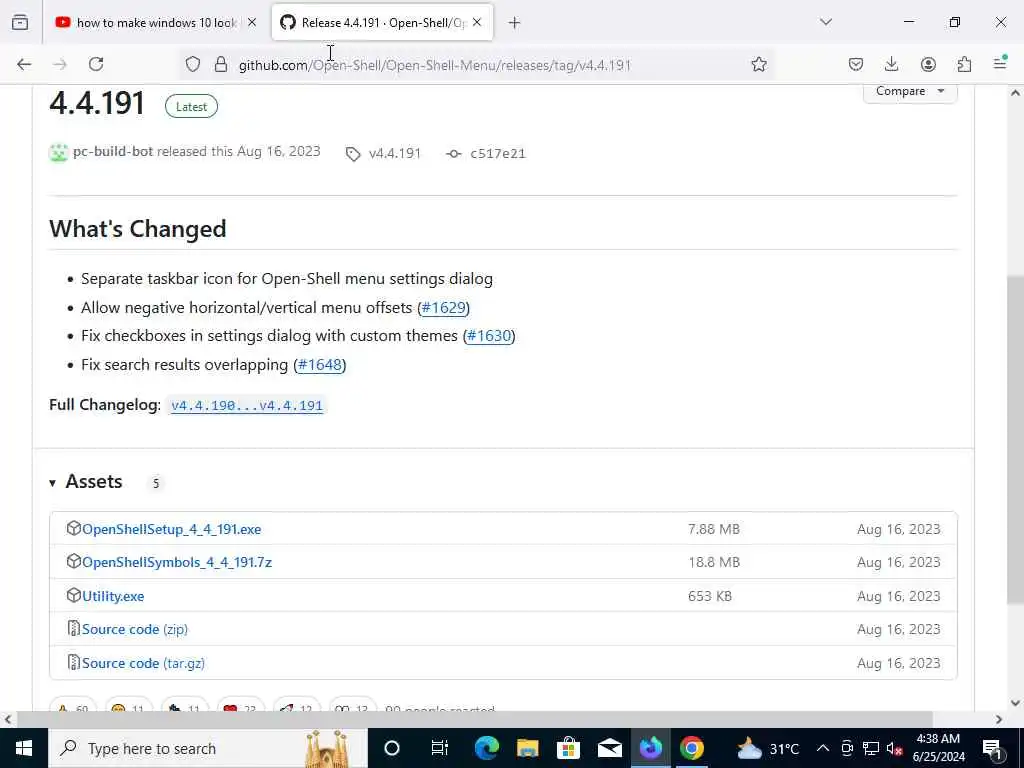The image size is (1024, 768).
Task: Open muted volume speaker icon
Action: click(x=895, y=748)
